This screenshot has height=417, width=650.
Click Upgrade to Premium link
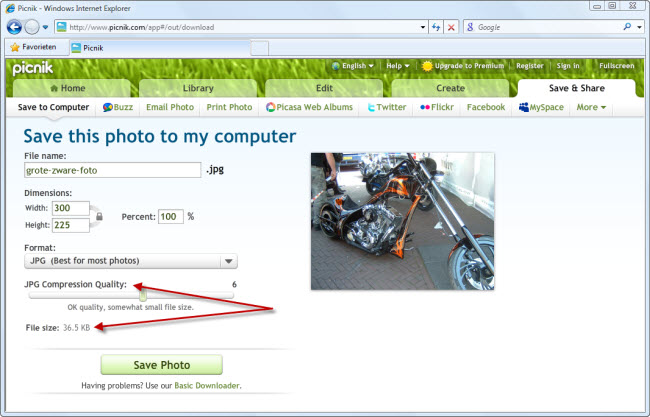click(x=463, y=66)
